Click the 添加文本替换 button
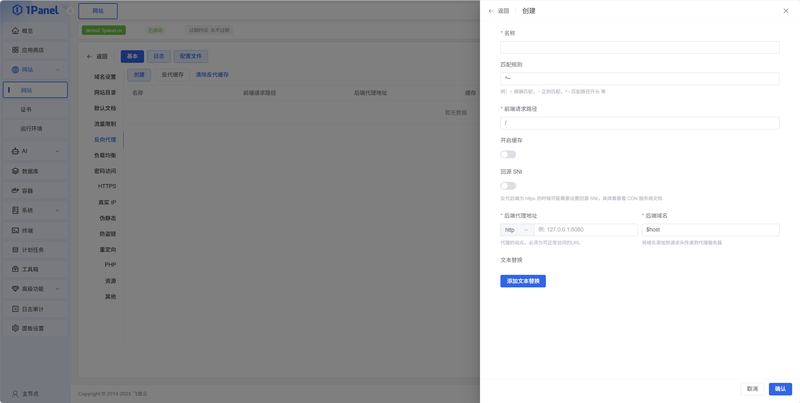Screen dimensions: 800x403 point(523,281)
